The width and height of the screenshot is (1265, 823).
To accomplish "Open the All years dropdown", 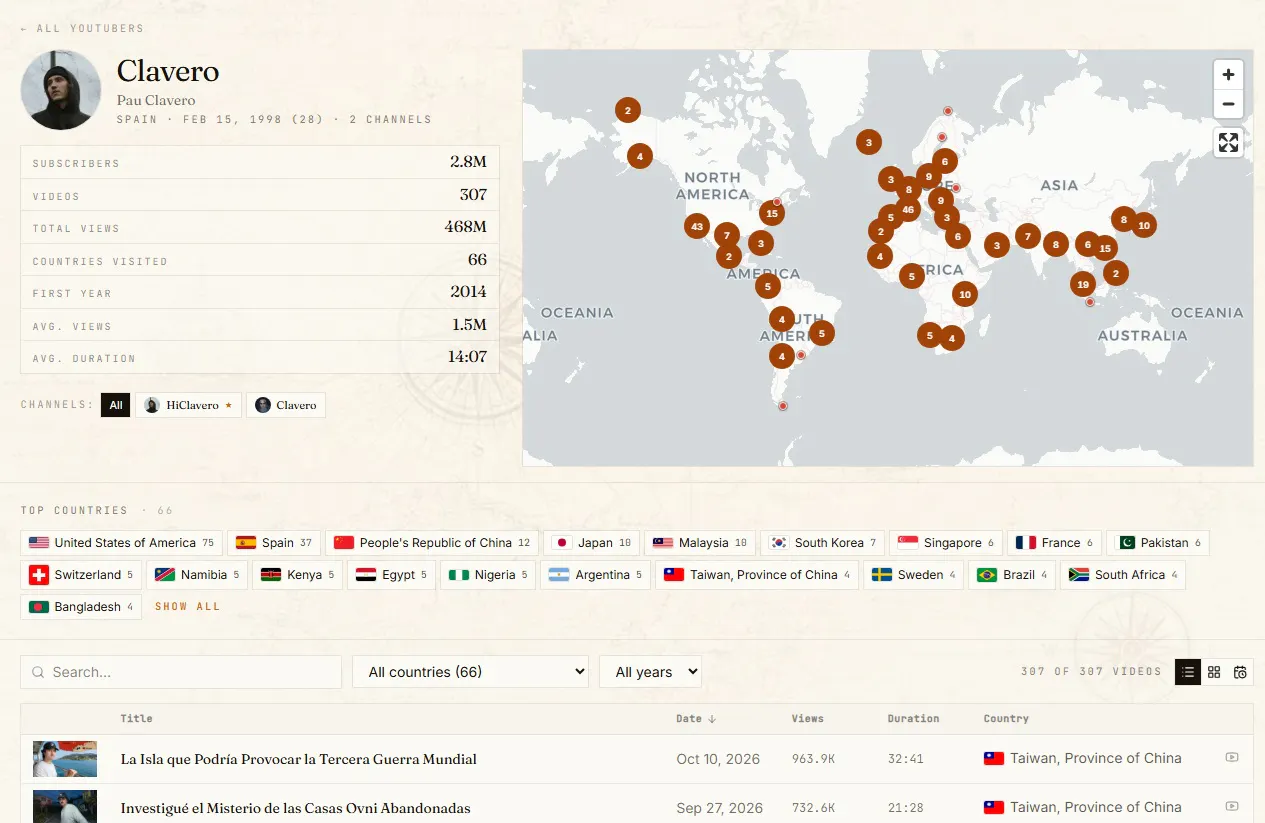I will point(650,672).
